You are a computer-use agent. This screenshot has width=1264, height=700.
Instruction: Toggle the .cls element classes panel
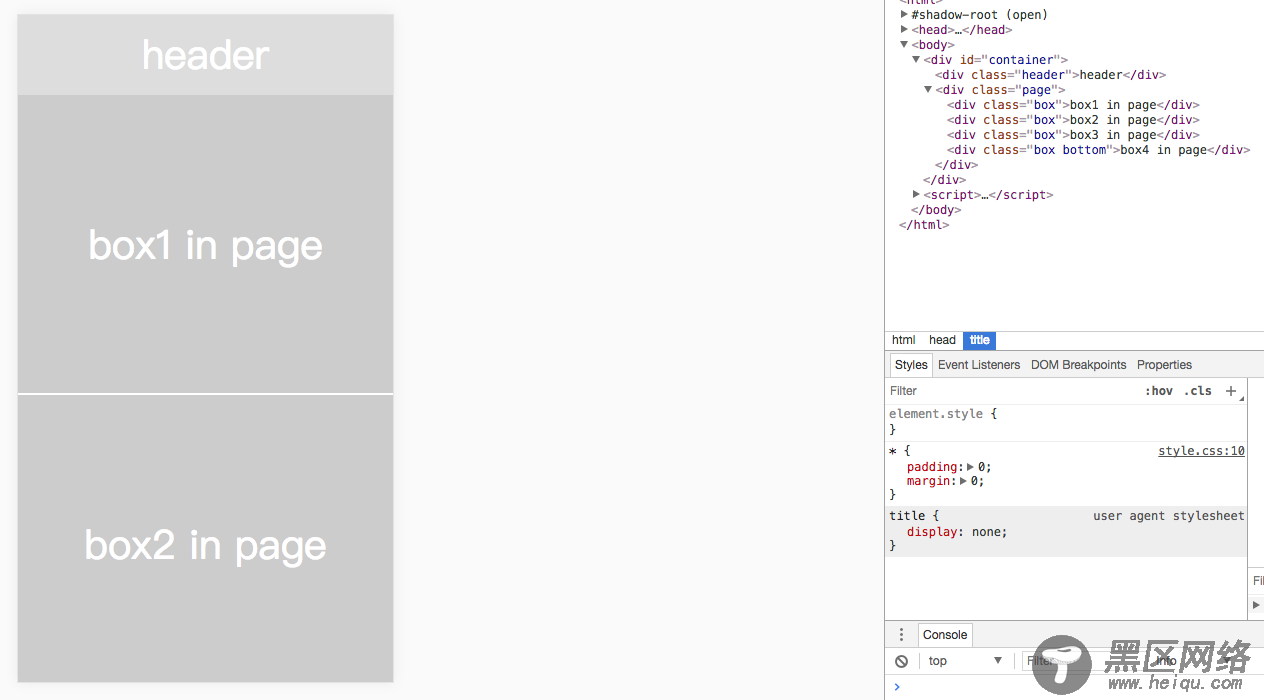click(x=1198, y=391)
